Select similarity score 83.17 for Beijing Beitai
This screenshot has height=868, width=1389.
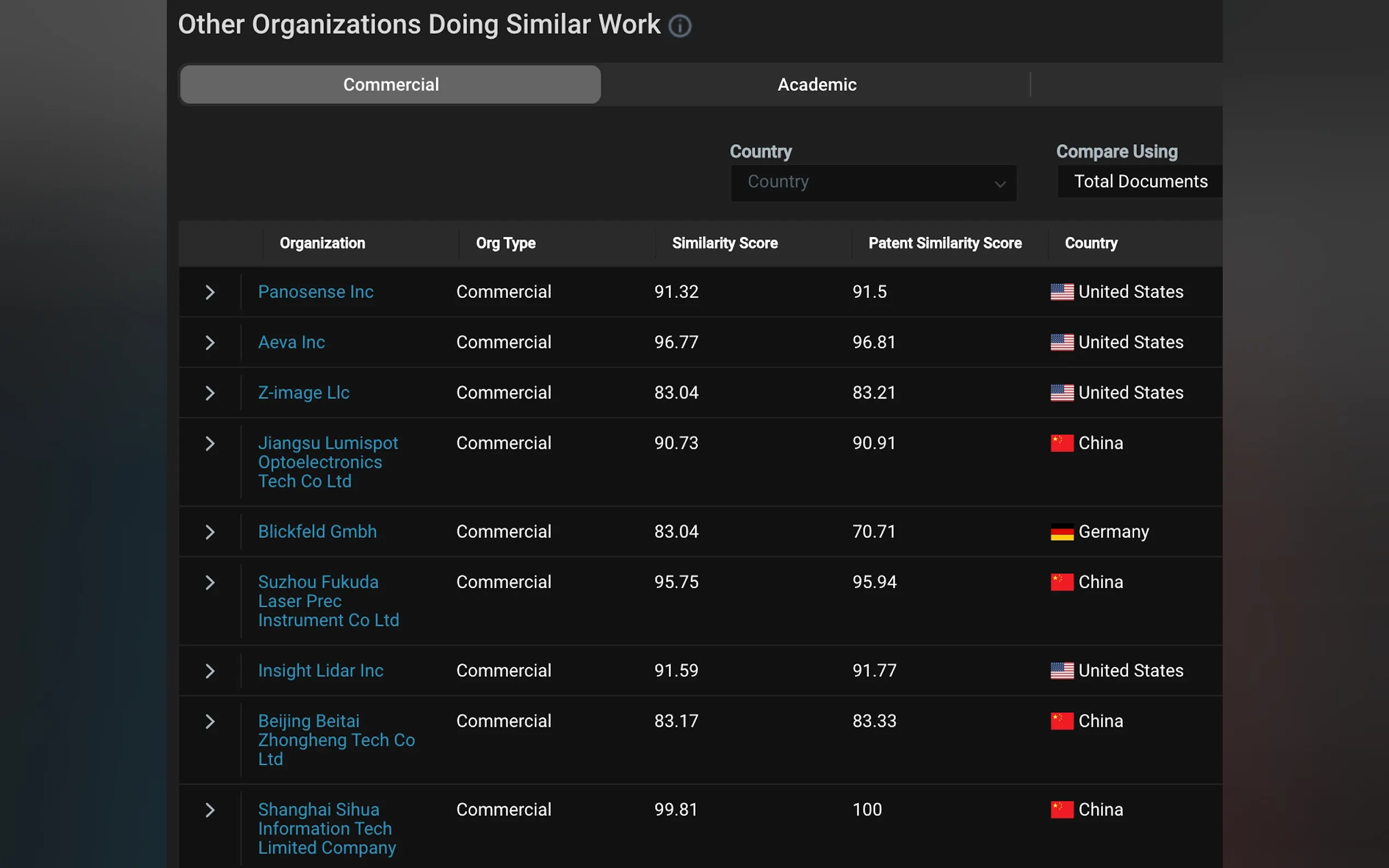pyautogui.click(x=676, y=721)
